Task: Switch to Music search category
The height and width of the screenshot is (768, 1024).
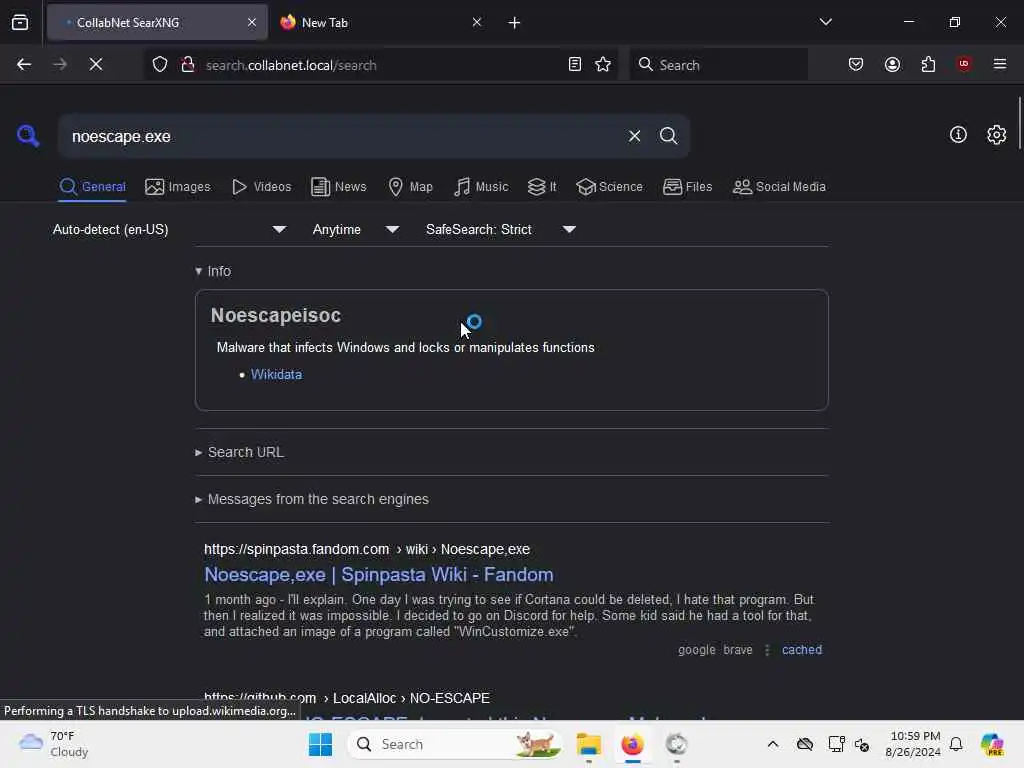Action: pyautogui.click(x=481, y=187)
